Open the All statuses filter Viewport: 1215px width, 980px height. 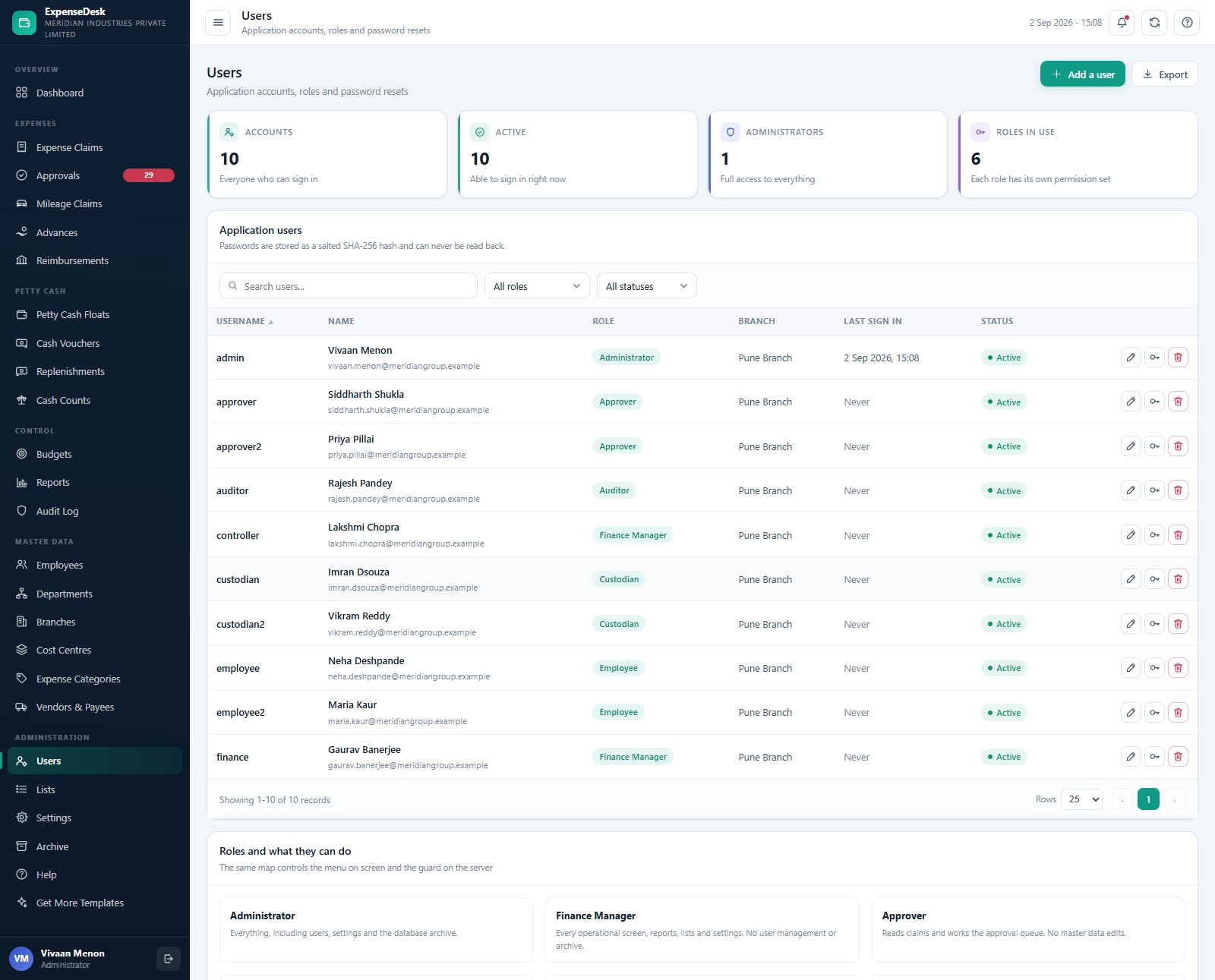(646, 286)
